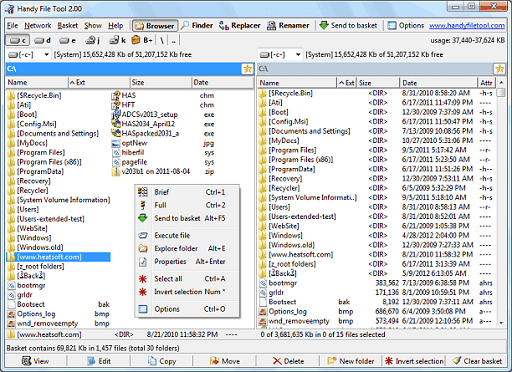The height and width of the screenshot is (372, 512).
Task: Click the View button at bottom
Action: pyautogui.click(x=36, y=361)
